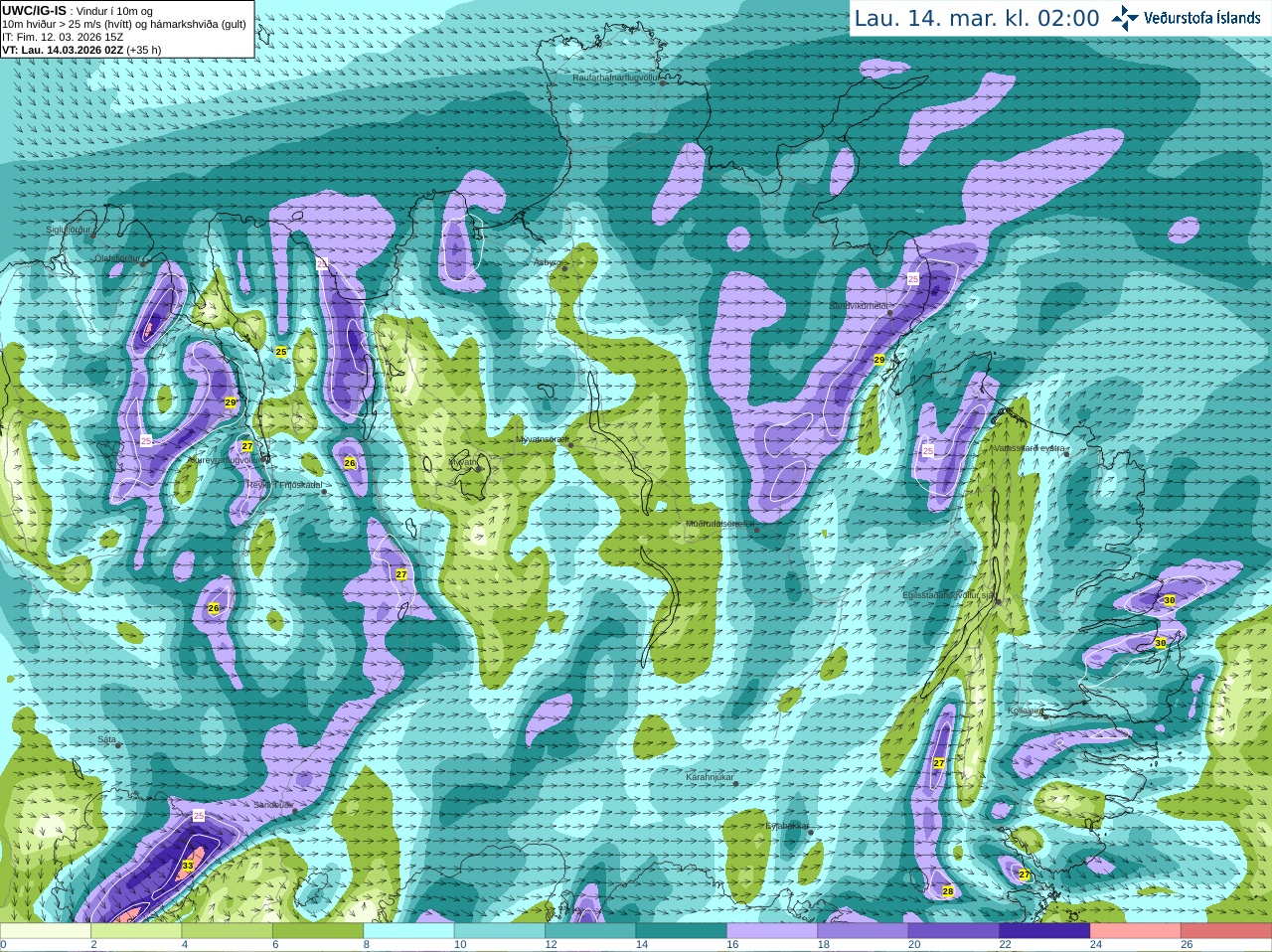Click the yellow 25 gust marker
The width and height of the screenshot is (1272, 952).
281,352
